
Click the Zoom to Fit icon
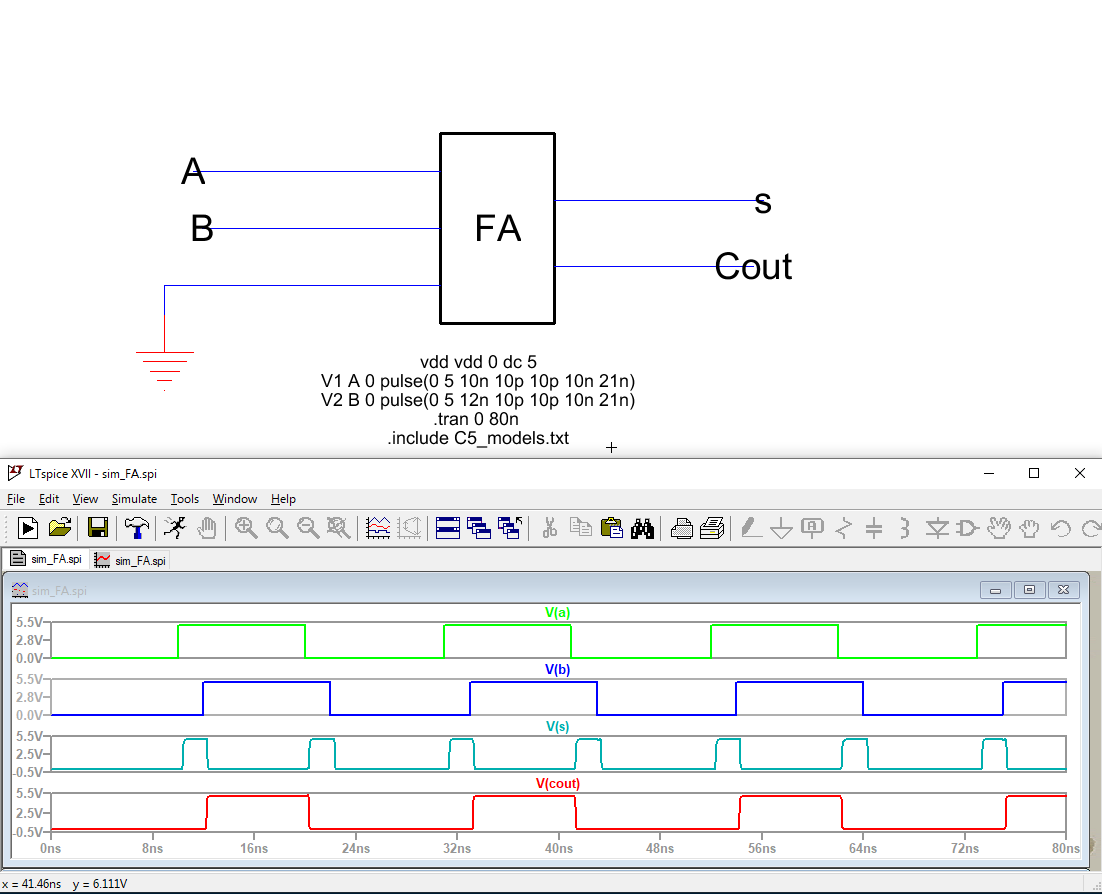click(339, 528)
